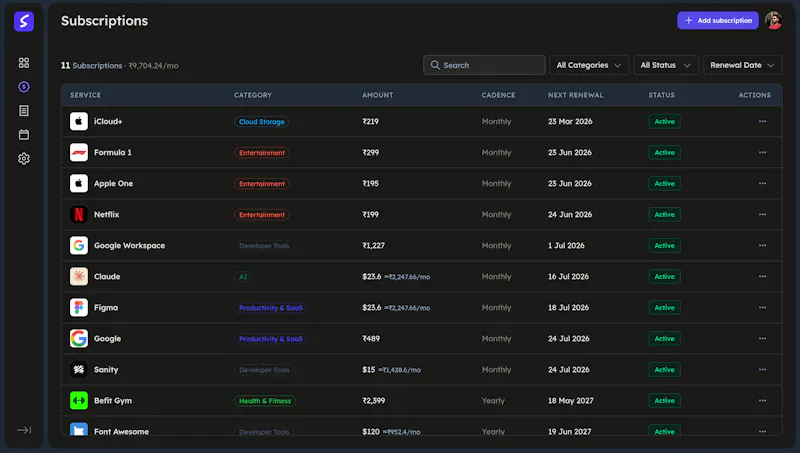Click the Formula 1 logo icon

click(x=79, y=153)
